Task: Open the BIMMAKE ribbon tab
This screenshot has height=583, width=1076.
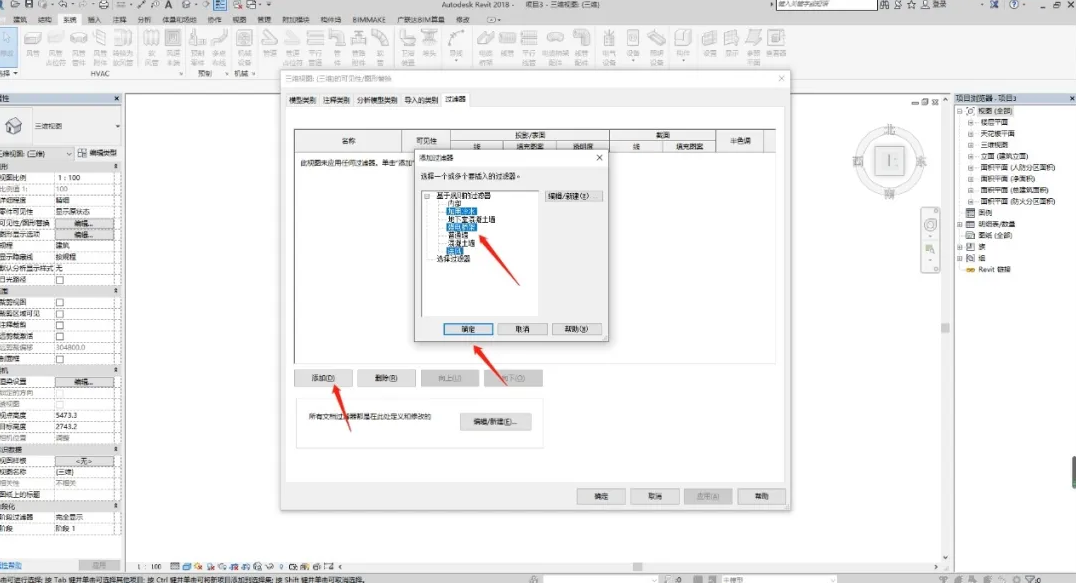Action: [x=369, y=20]
